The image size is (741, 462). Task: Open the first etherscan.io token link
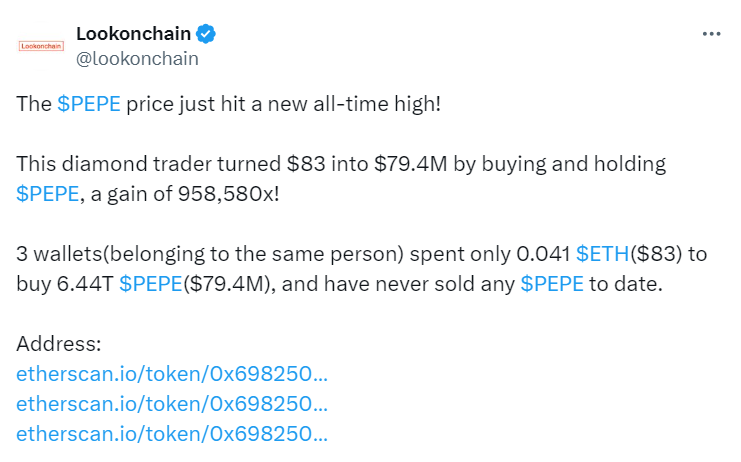tap(172, 374)
